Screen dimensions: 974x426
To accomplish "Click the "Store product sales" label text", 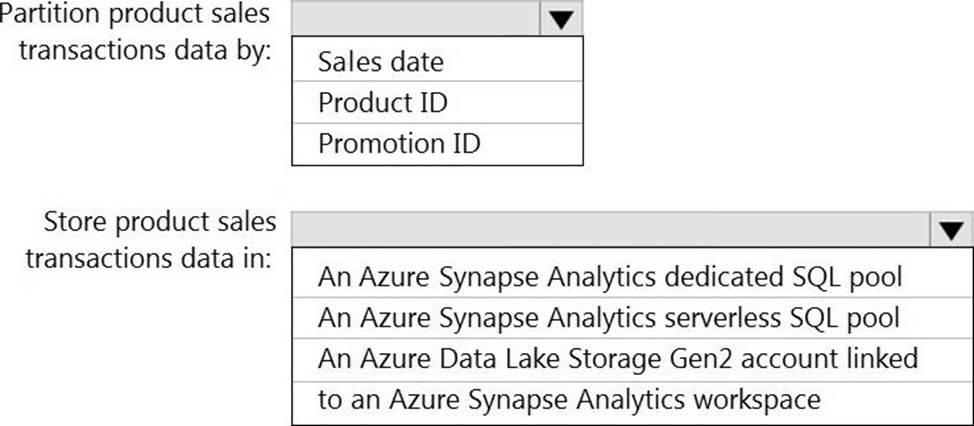I will click(x=160, y=221).
